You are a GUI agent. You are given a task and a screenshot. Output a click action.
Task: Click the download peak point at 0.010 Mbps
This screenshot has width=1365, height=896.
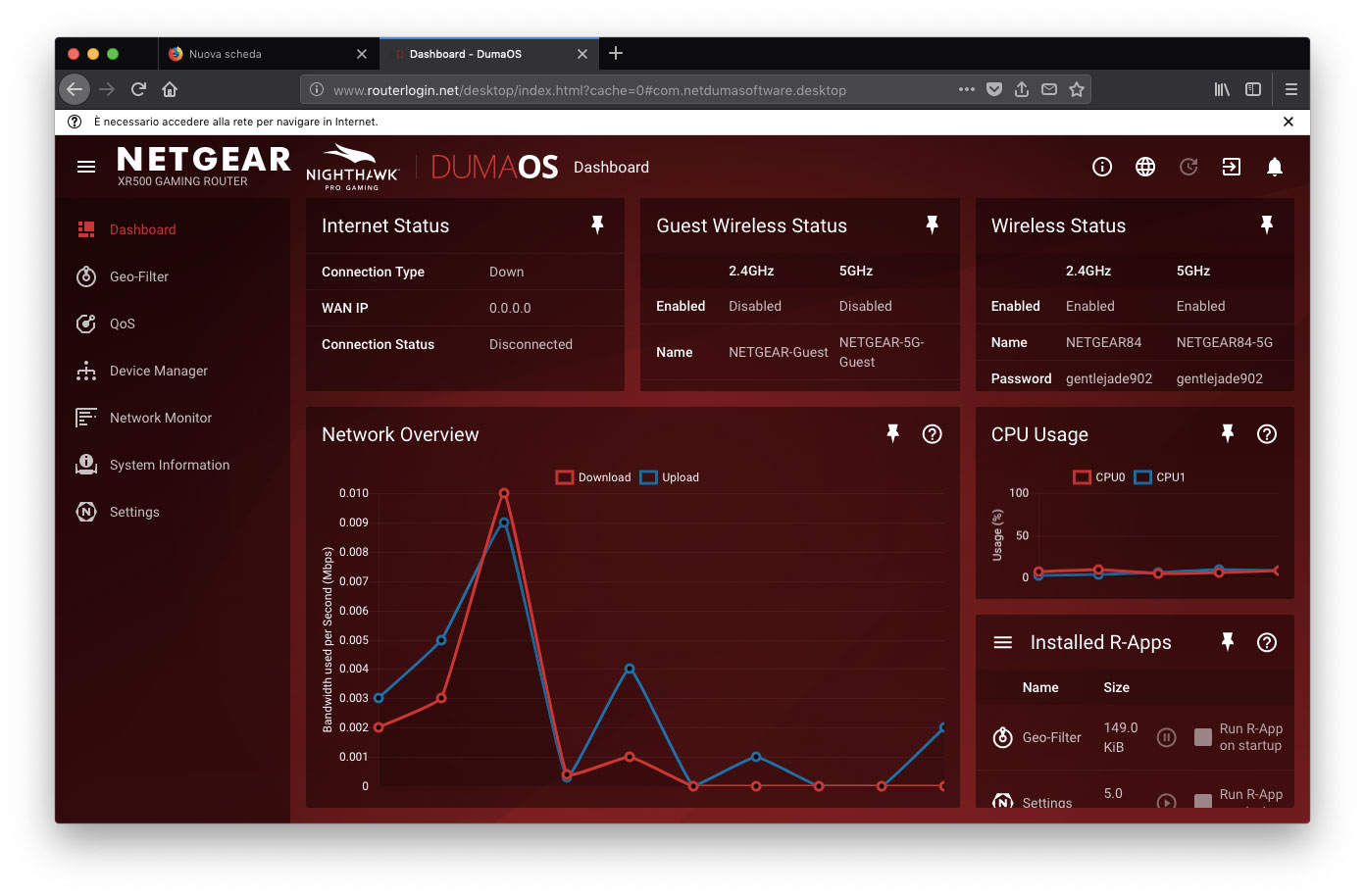[x=504, y=493]
